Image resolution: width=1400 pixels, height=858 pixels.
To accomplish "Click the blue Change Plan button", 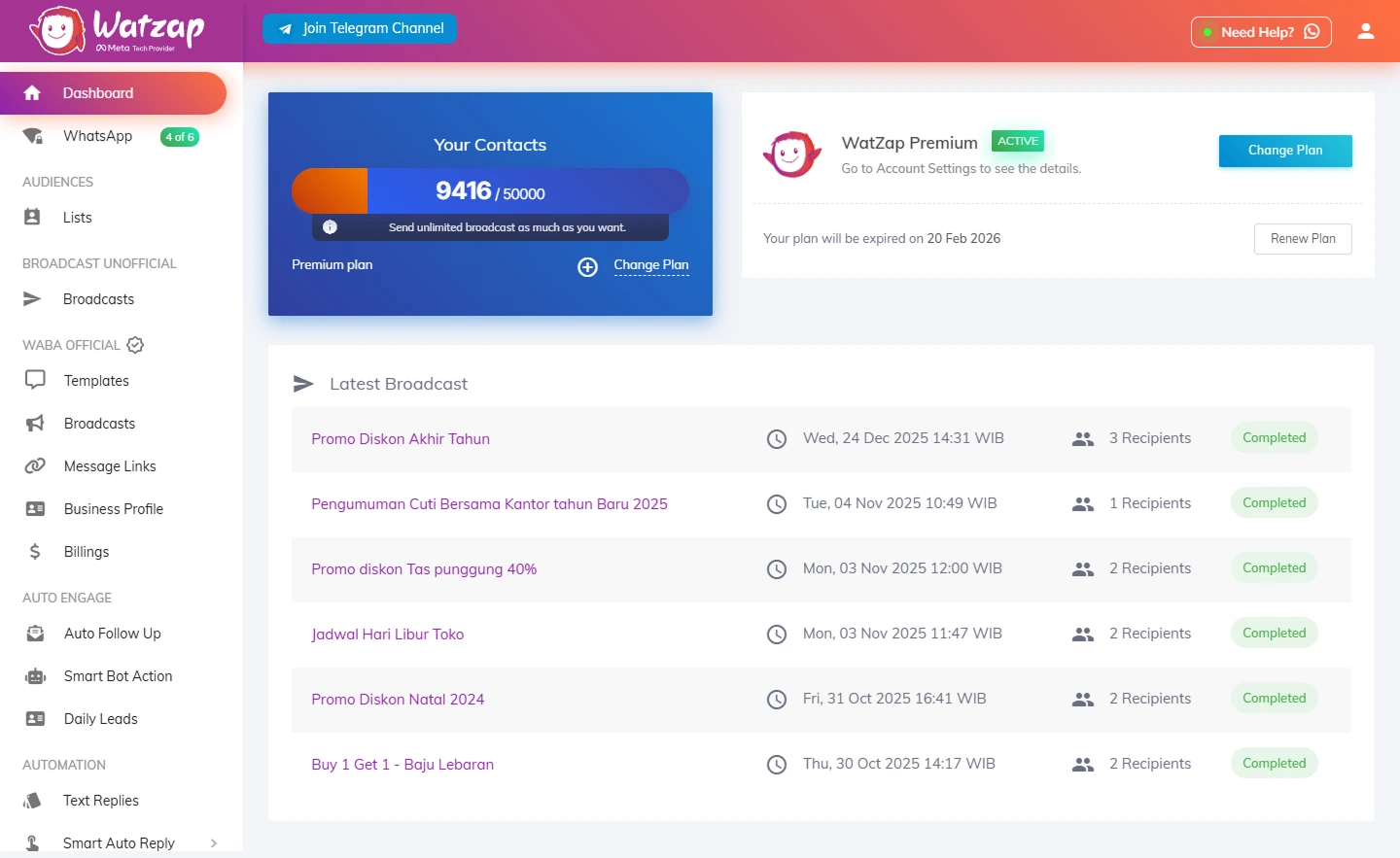I will pos(1285,151).
